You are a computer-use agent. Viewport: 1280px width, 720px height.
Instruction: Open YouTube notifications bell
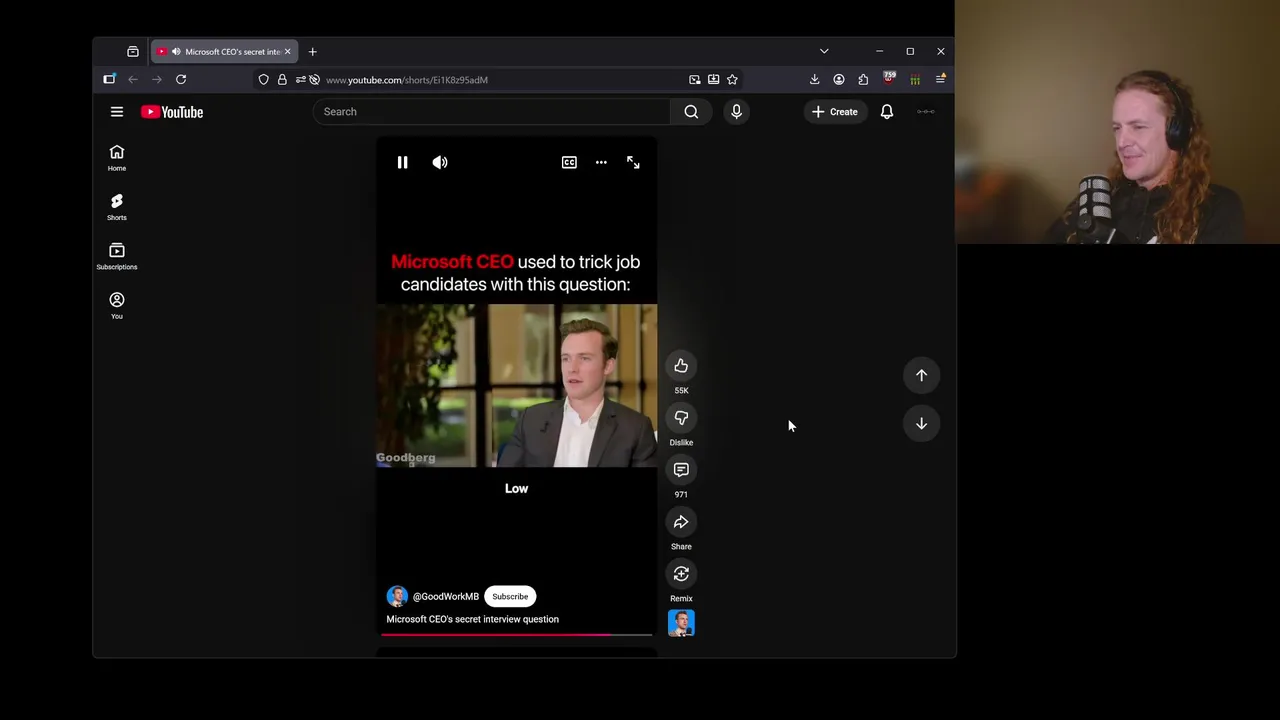click(887, 112)
